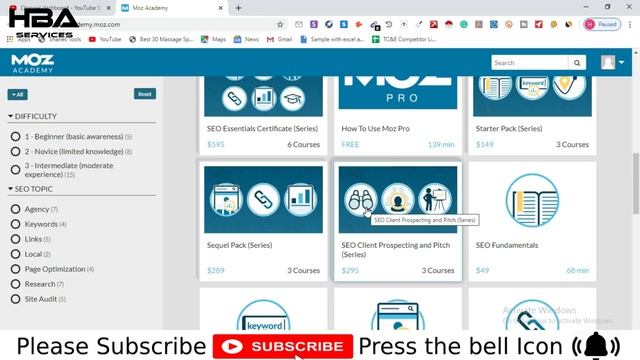Image resolution: width=640 pixels, height=360 pixels.
Task: Switch to the Moz Academy browser tab
Action: click(171, 8)
